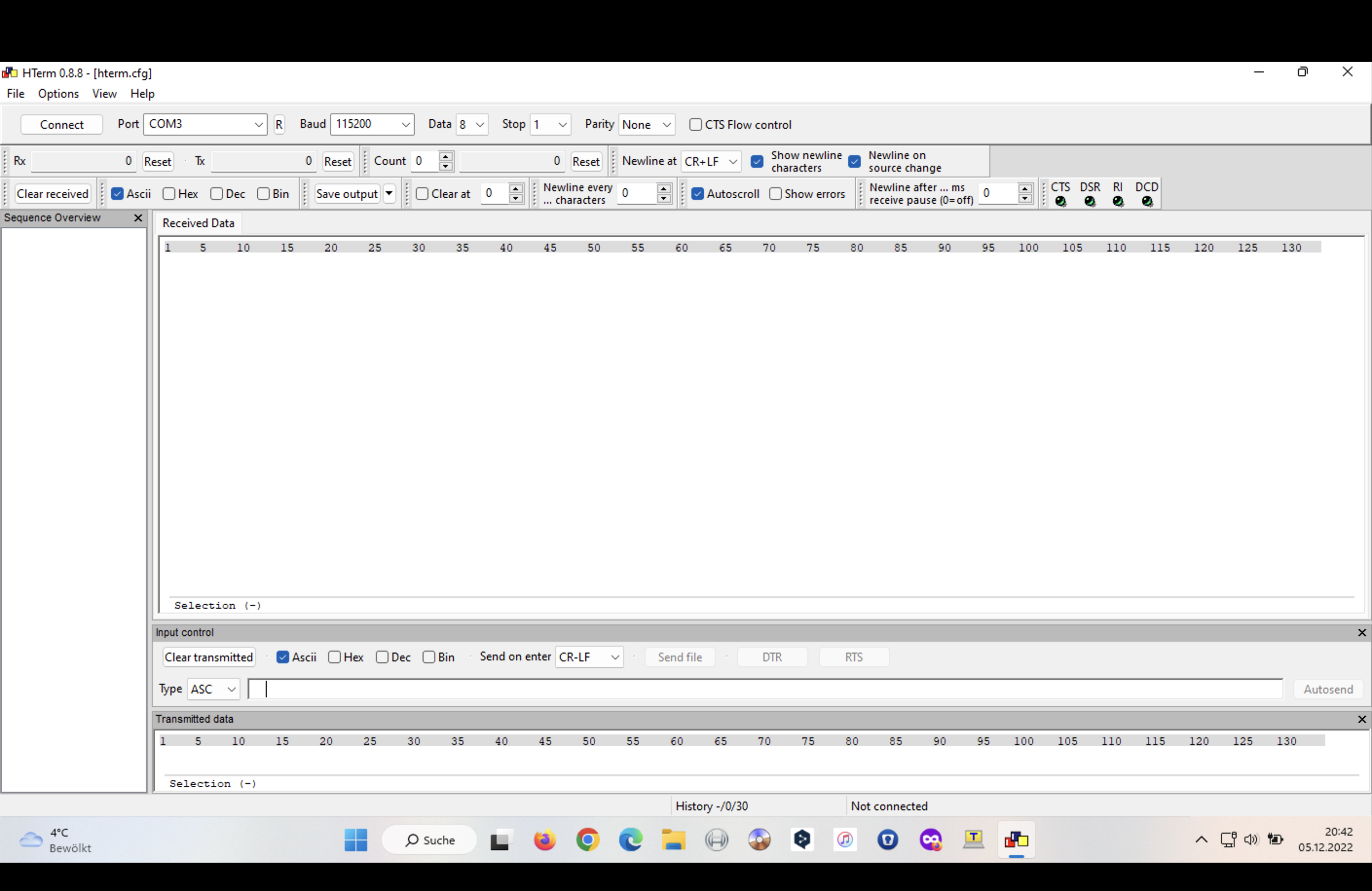
Task: Open Windows Start menu
Action: [356, 840]
